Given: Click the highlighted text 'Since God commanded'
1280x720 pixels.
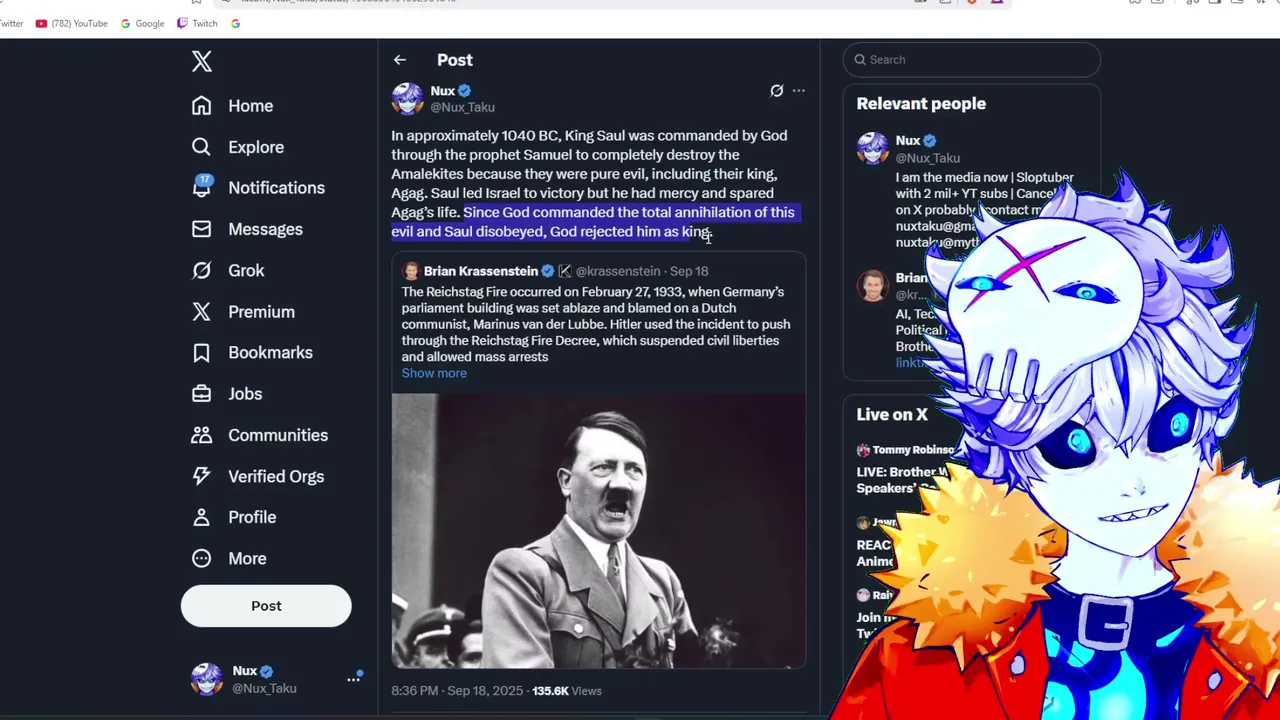Looking at the screenshot, I should [539, 212].
